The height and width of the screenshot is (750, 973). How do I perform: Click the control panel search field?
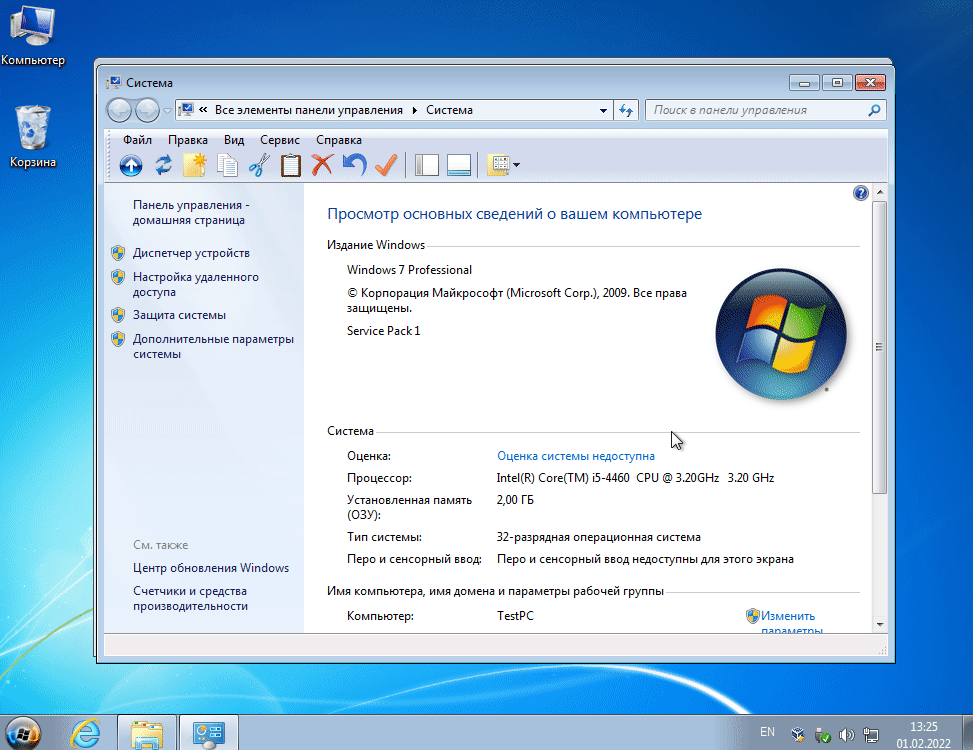coord(766,110)
